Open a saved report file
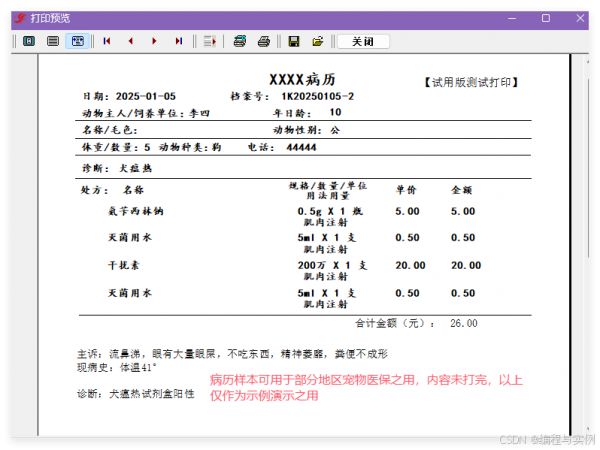This screenshot has width=600, height=450. (318, 41)
